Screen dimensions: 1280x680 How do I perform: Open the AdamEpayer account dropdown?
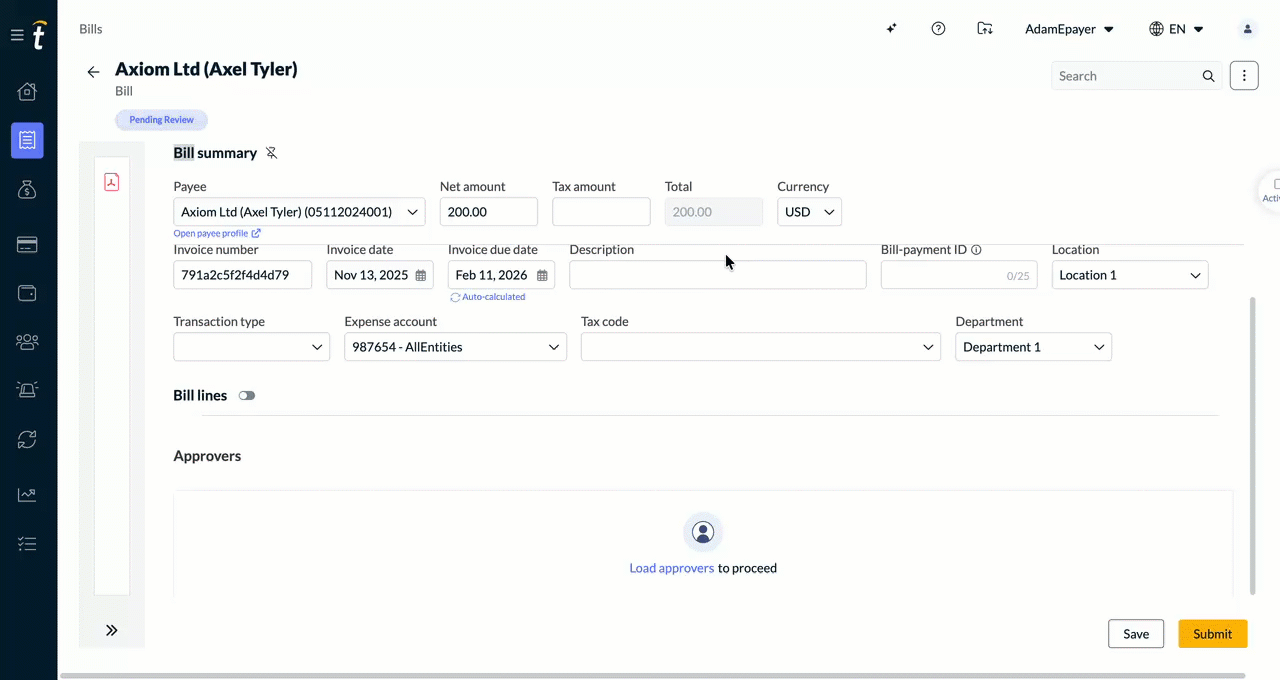pyautogui.click(x=1069, y=29)
